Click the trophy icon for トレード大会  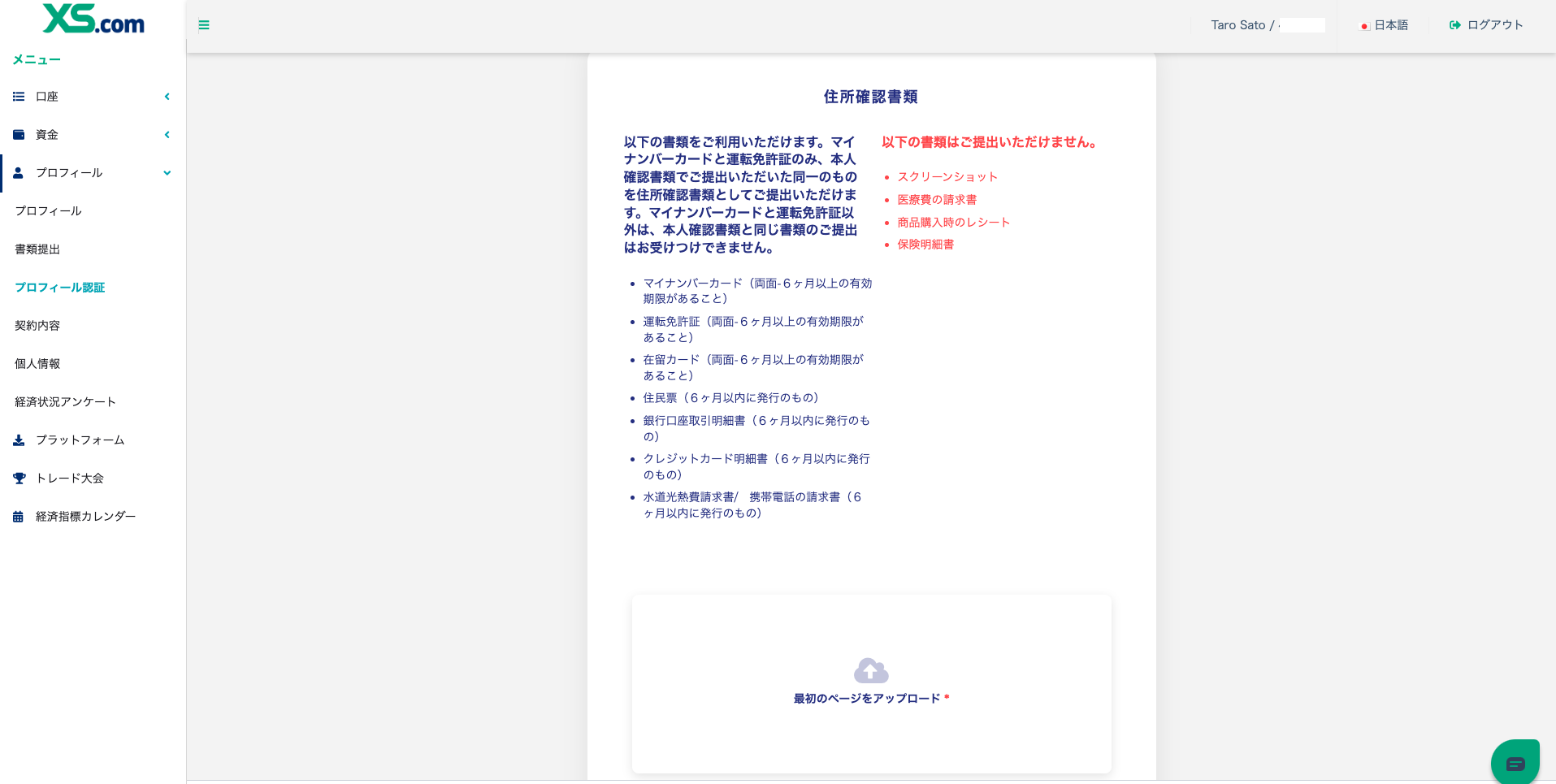click(x=19, y=479)
